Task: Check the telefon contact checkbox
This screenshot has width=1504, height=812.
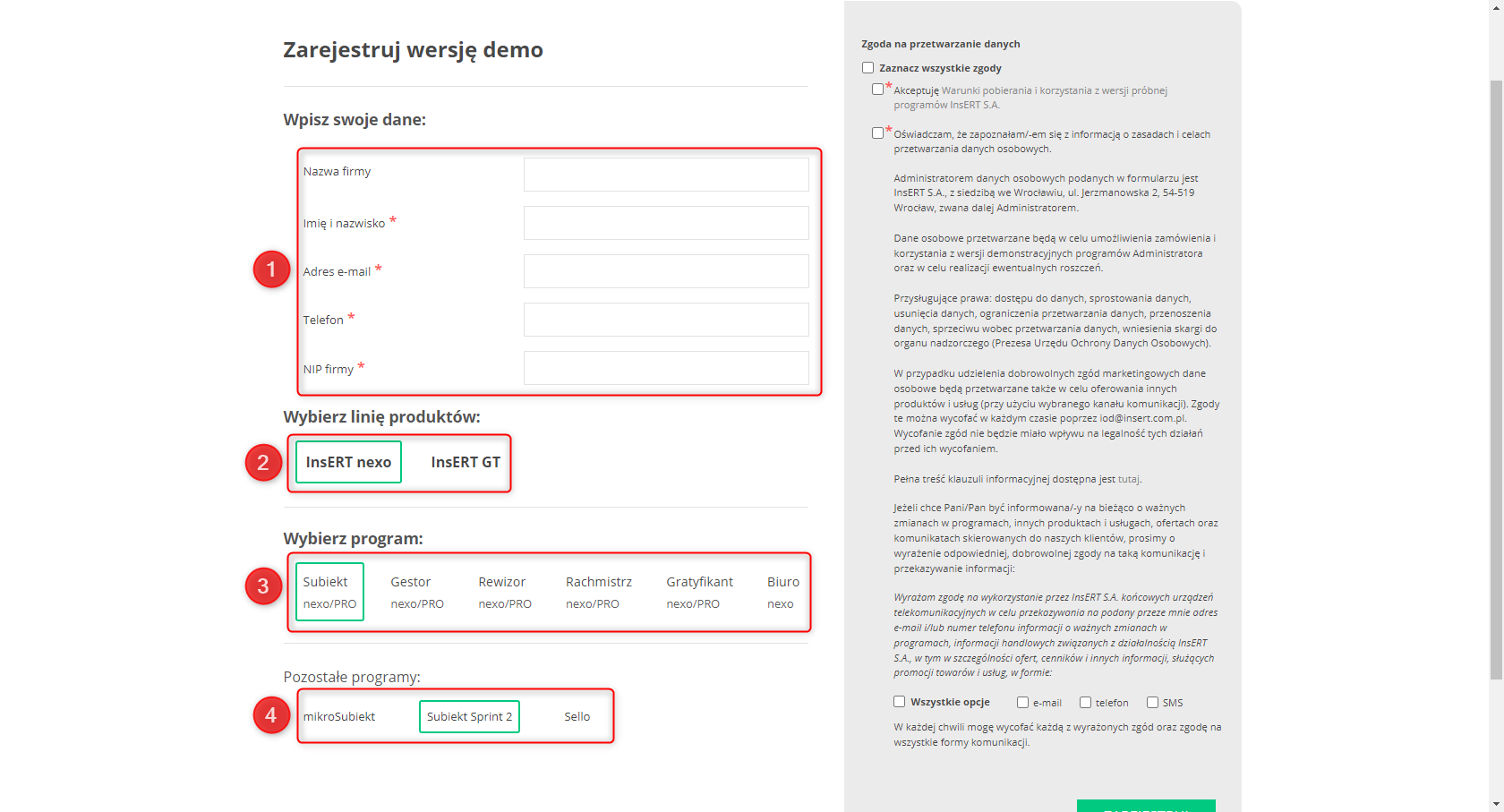Action: coord(1085,703)
